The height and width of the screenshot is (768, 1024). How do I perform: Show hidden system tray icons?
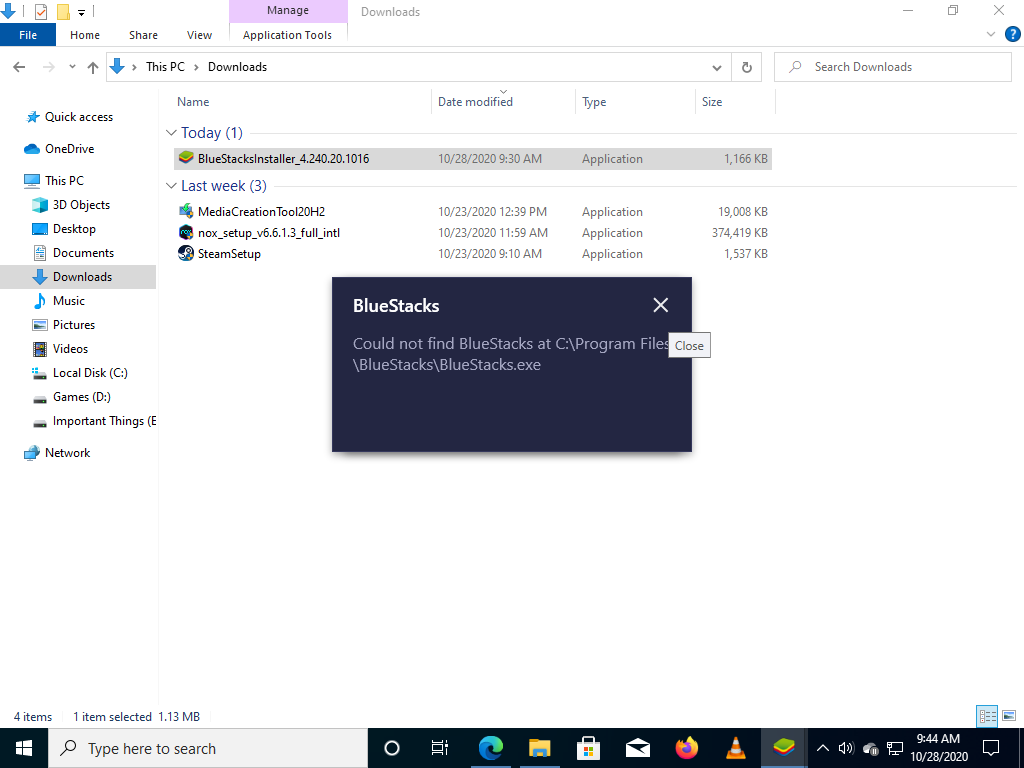point(823,748)
